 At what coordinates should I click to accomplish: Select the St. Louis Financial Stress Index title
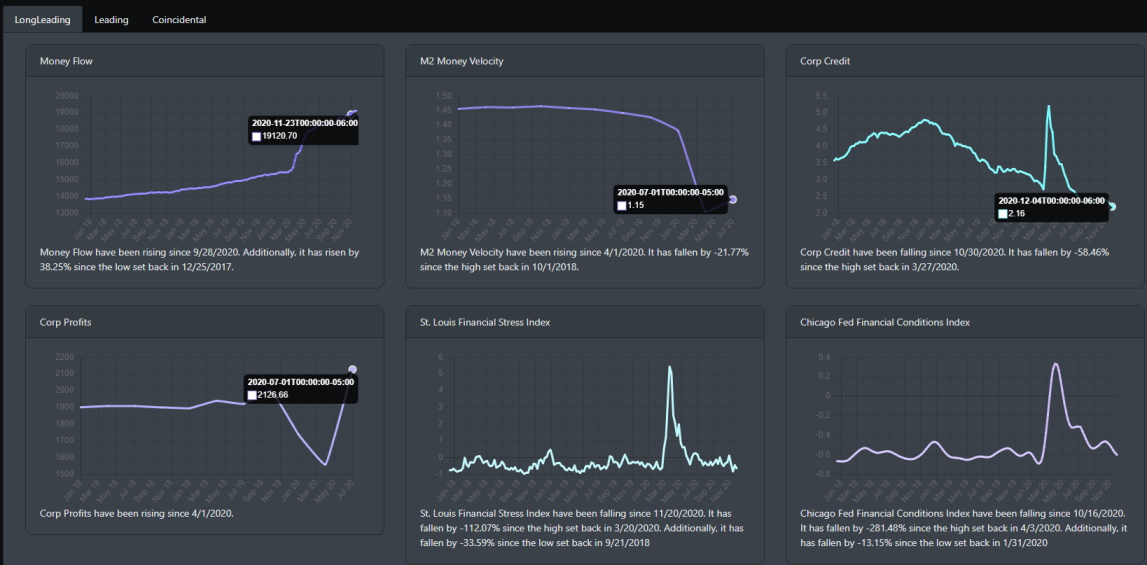tap(485, 322)
